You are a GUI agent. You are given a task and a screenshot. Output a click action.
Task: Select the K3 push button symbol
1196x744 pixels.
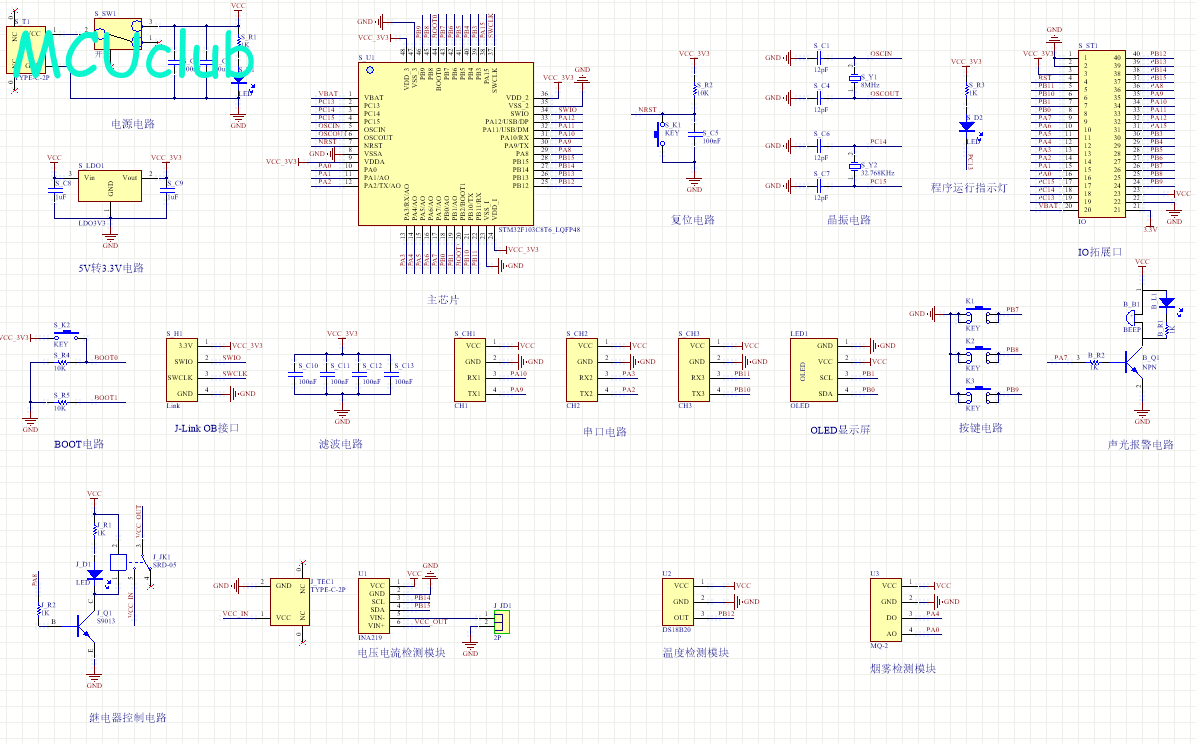pyautogui.click(x=979, y=394)
